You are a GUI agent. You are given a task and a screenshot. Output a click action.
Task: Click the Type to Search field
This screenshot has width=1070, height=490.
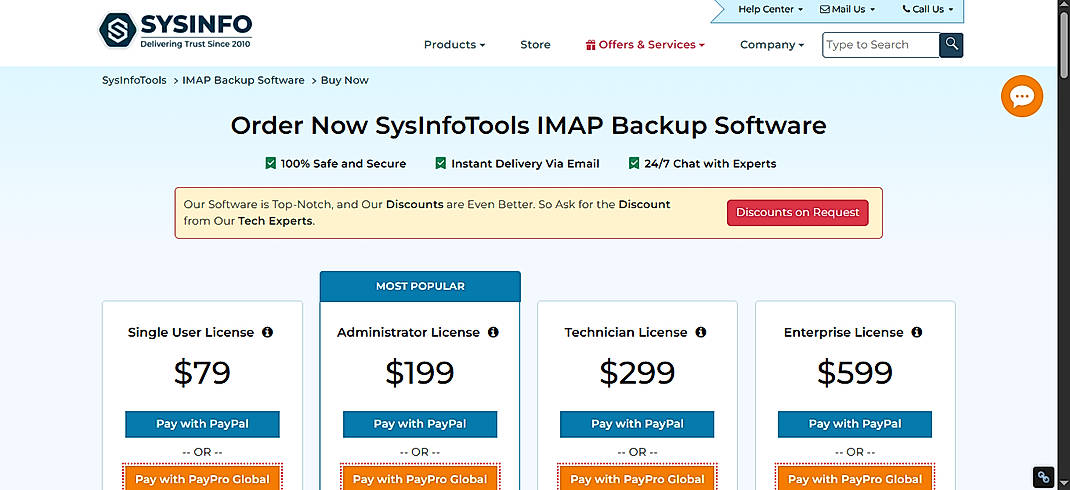click(x=881, y=45)
